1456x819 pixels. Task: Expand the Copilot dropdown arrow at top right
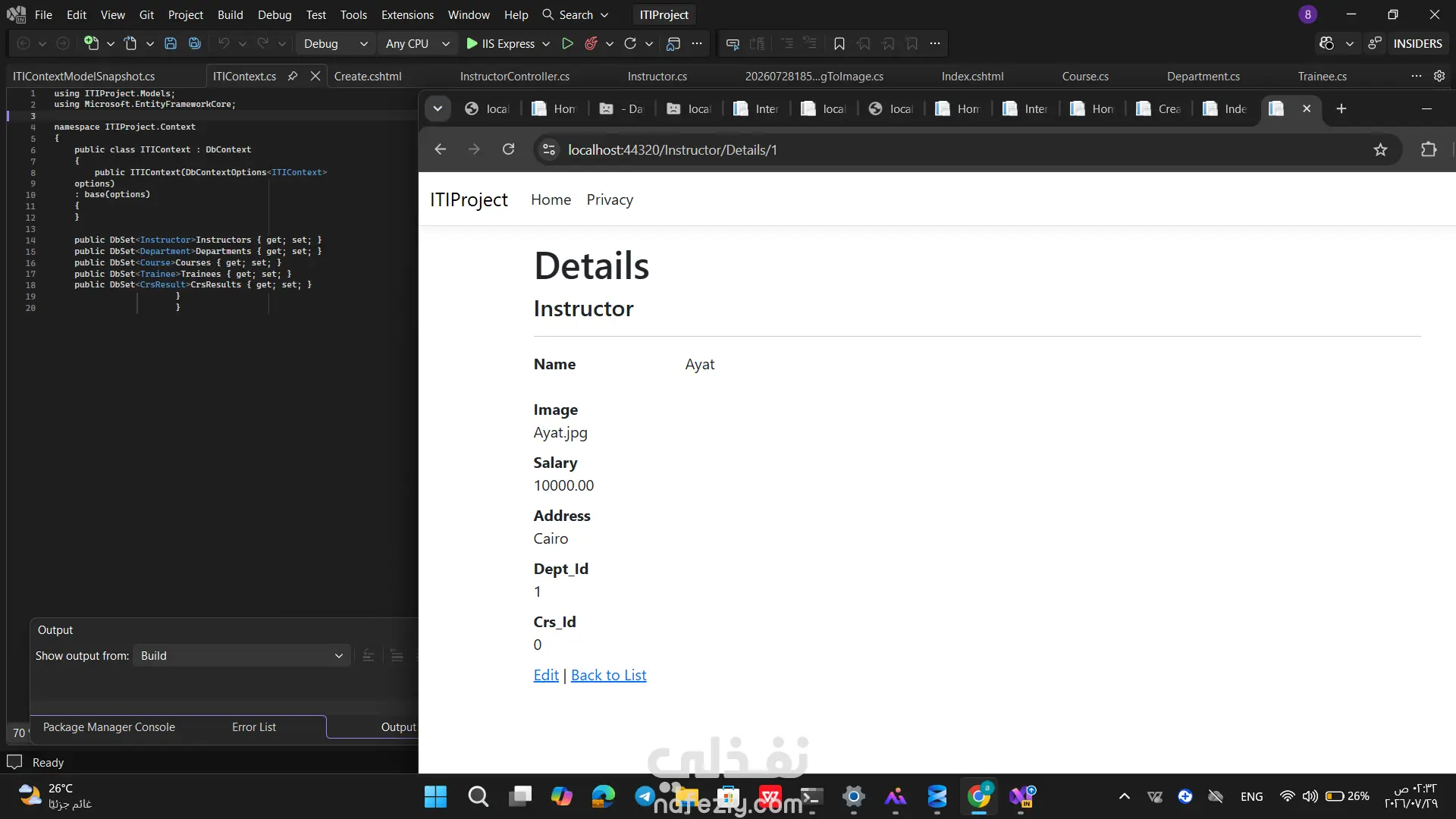[1350, 44]
